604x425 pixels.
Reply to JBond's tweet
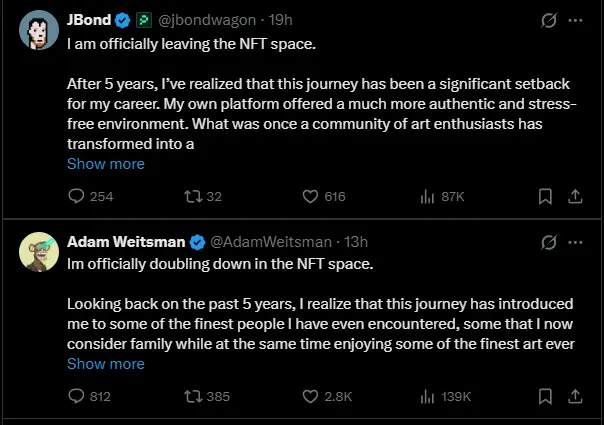tap(77, 197)
